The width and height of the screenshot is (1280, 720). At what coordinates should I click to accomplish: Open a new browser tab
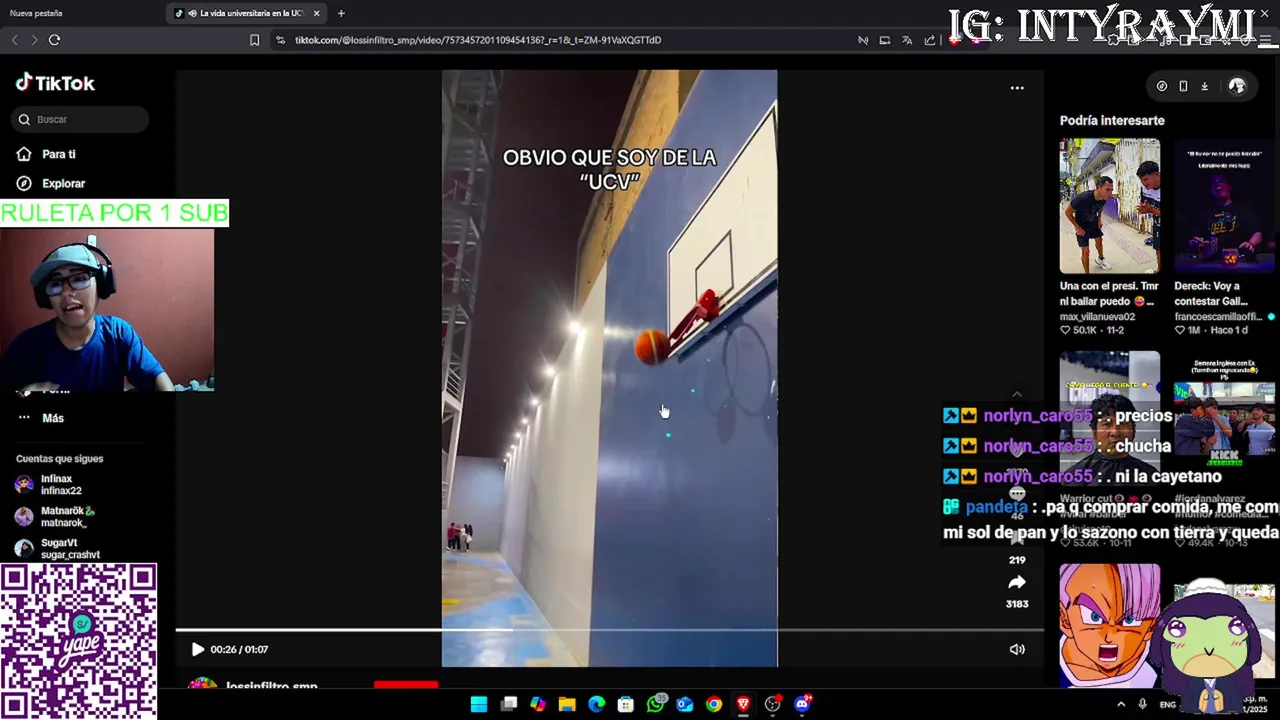[341, 13]
